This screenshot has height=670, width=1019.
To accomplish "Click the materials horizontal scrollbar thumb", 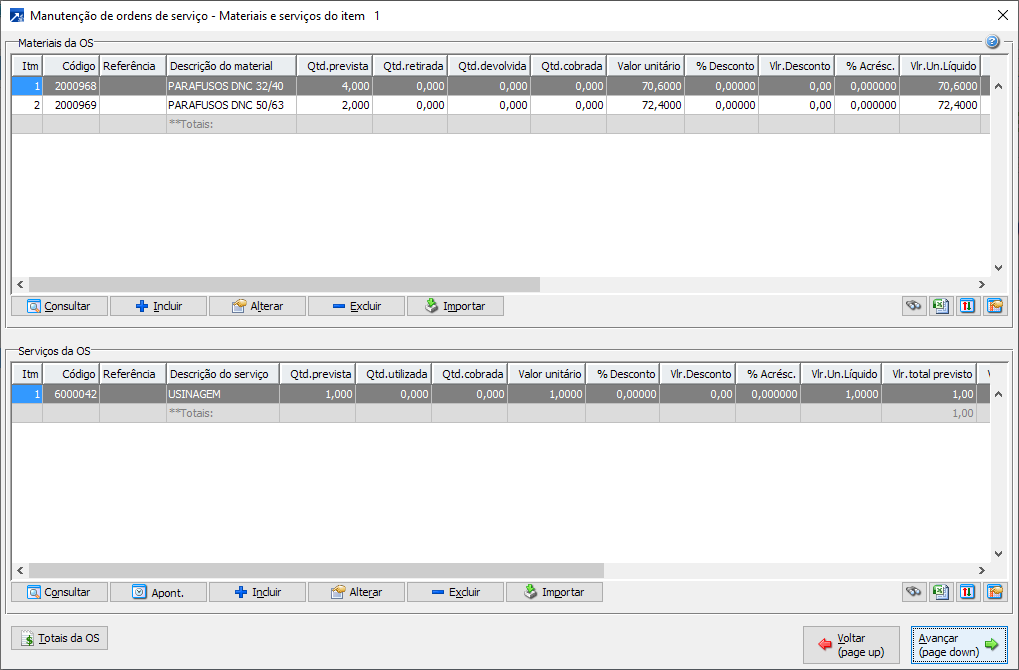I will pos(284,285).
